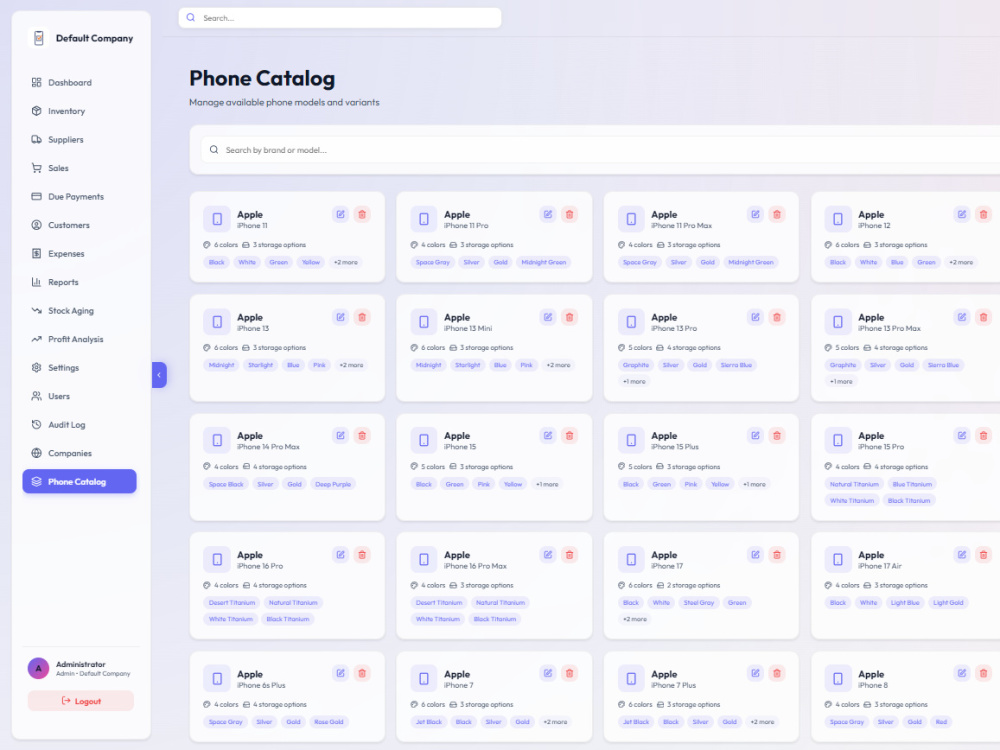Edit the iPhone 11 Pro entry
Screen dimensions: 1000x750
coord(548,214)
